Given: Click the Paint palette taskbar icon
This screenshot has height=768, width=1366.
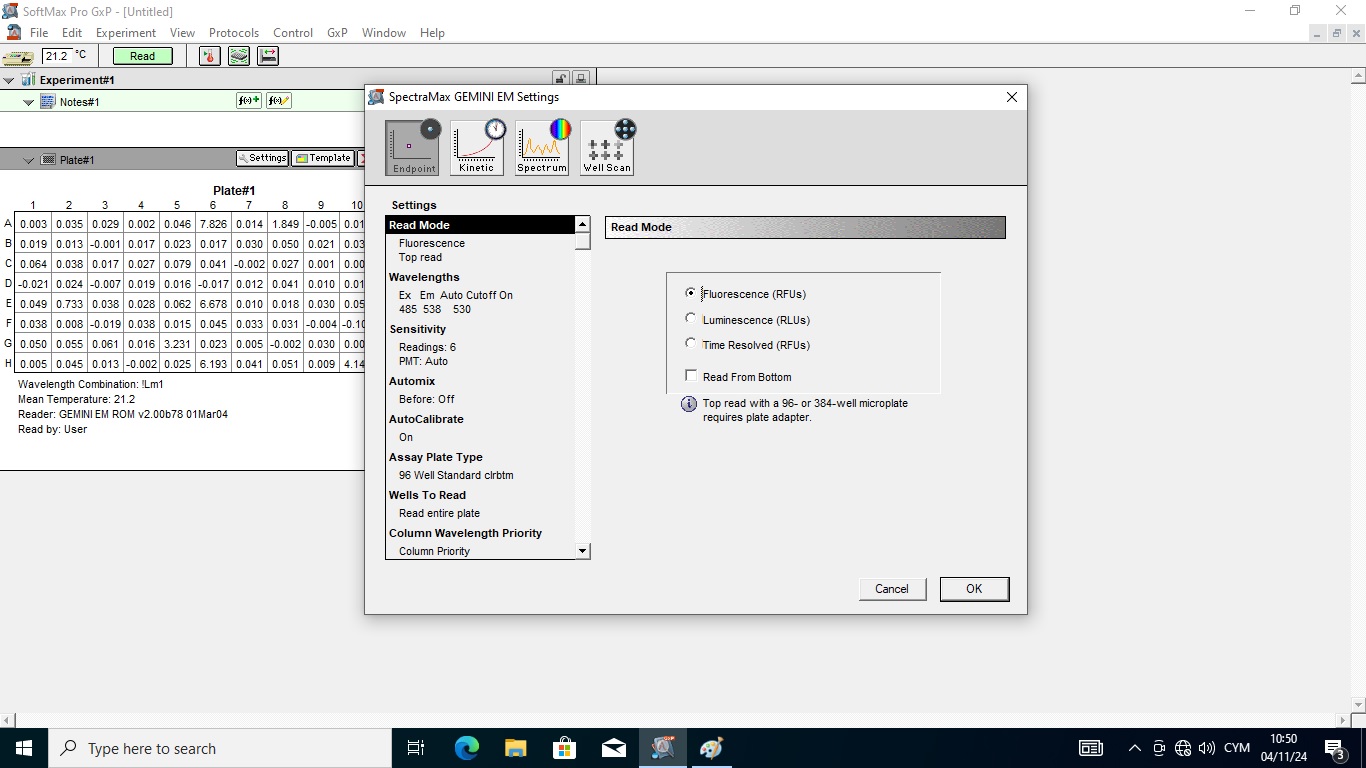Looking at the screenshot, I should pos(711,748).
